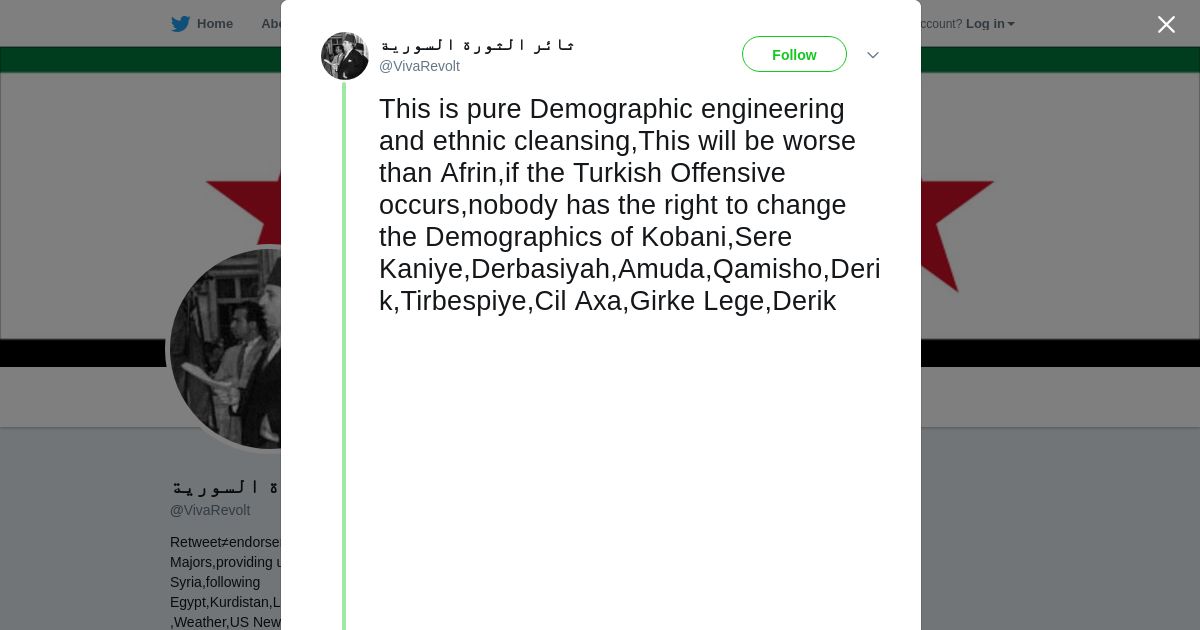Click the @VivaRevolt handle in the tweet header
Image resolution: width=1200 pixels, height=630 pixels.
[419, 66]
